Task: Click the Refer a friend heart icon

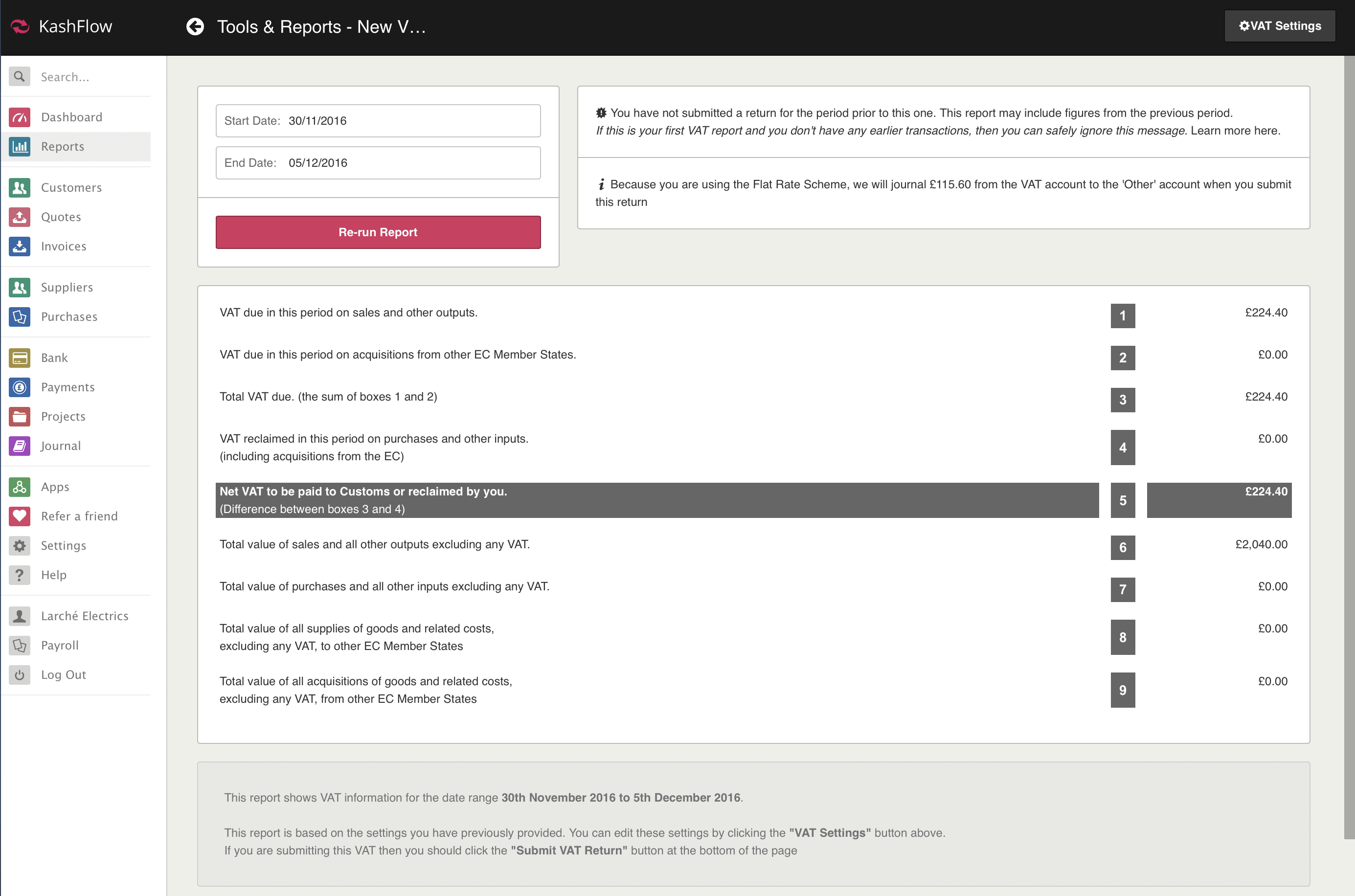Action: [20, 516]
